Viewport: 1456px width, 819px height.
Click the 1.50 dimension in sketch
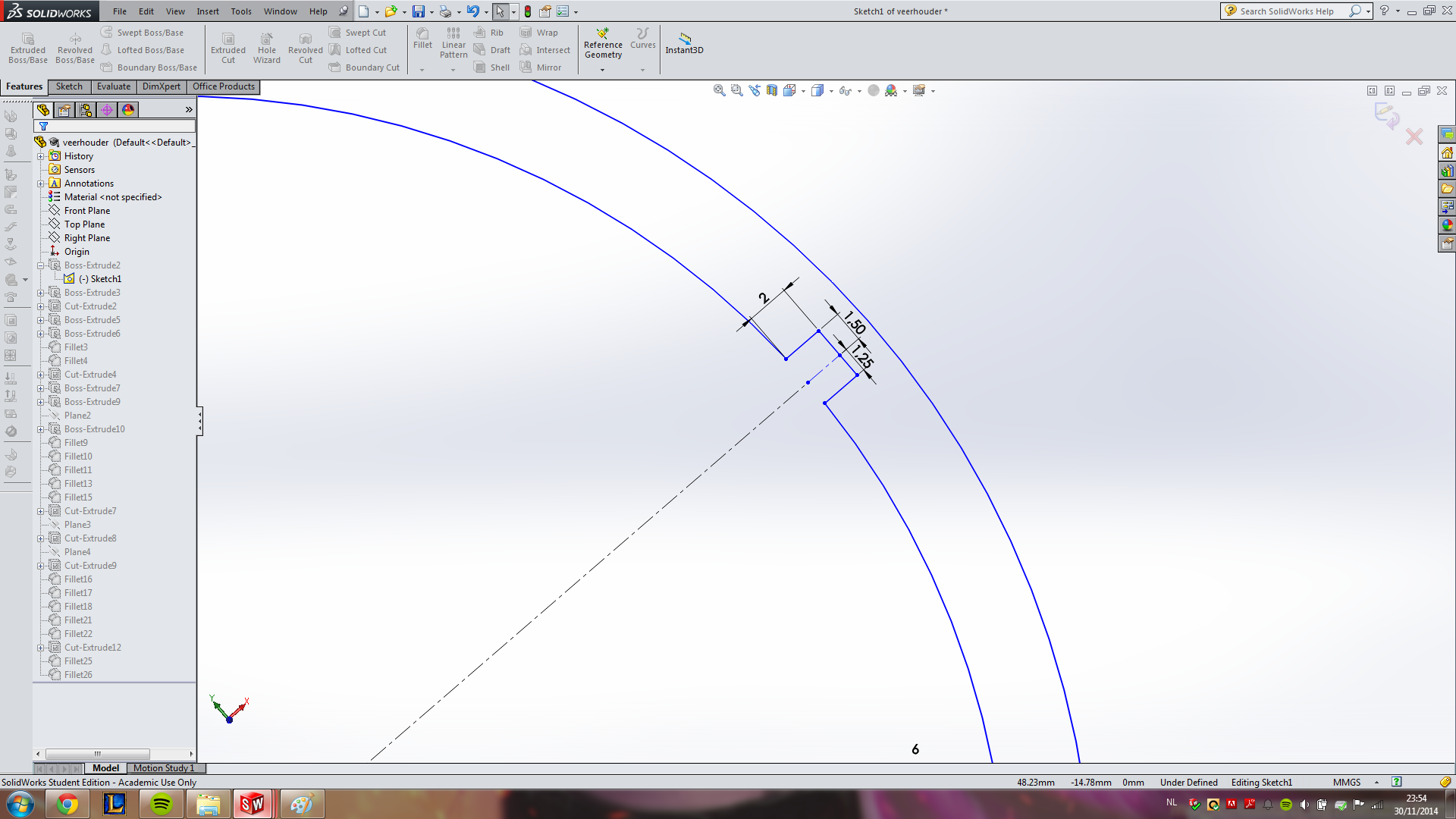click(x=855, y=323)
